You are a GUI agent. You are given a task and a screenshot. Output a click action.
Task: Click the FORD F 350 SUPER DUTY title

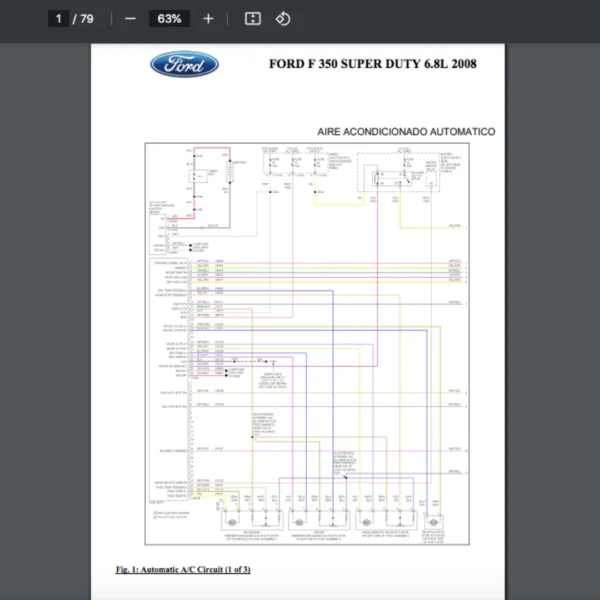(372, 64)
